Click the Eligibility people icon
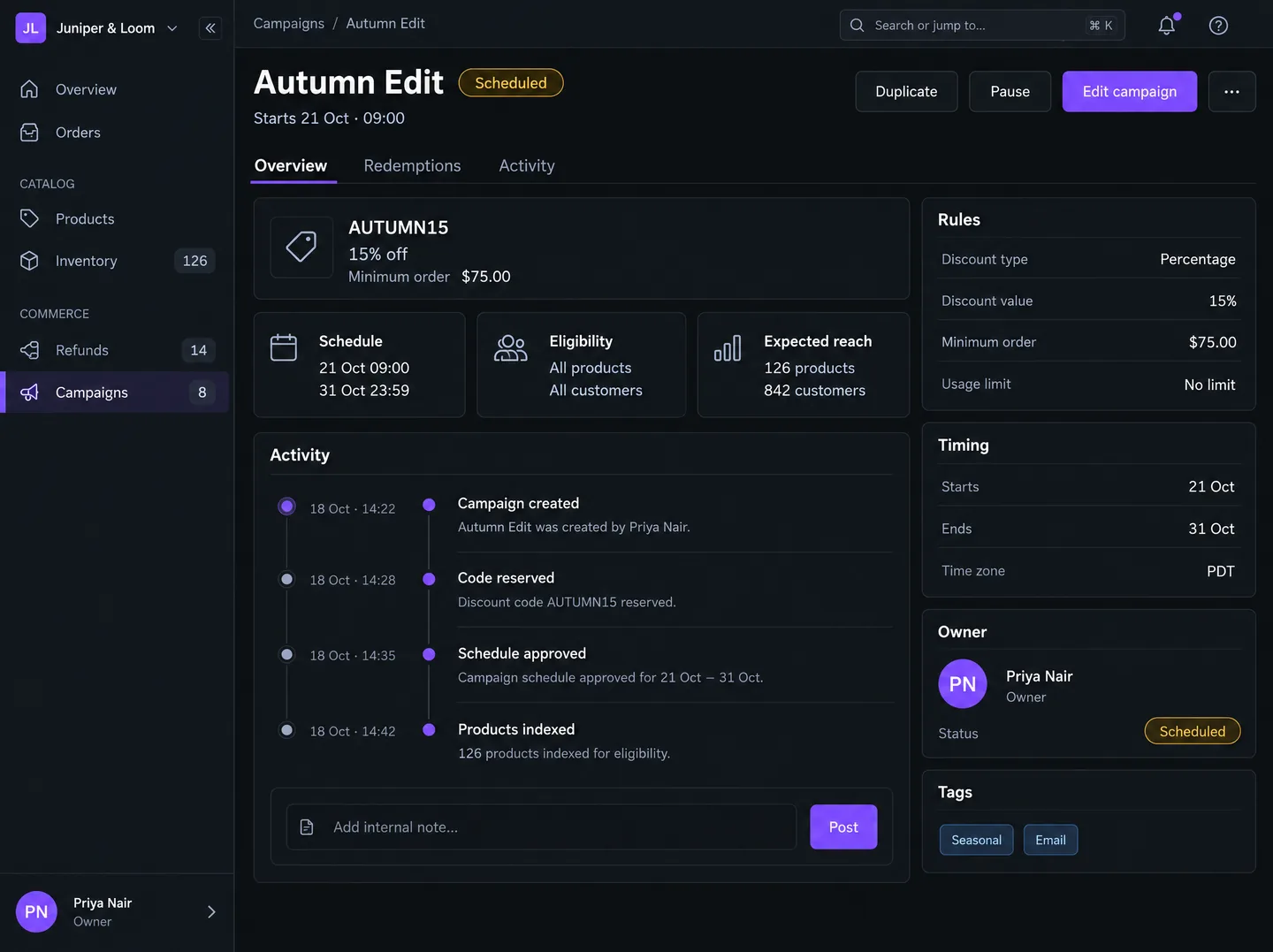1273x952 pixels. [x=511, y=347]
